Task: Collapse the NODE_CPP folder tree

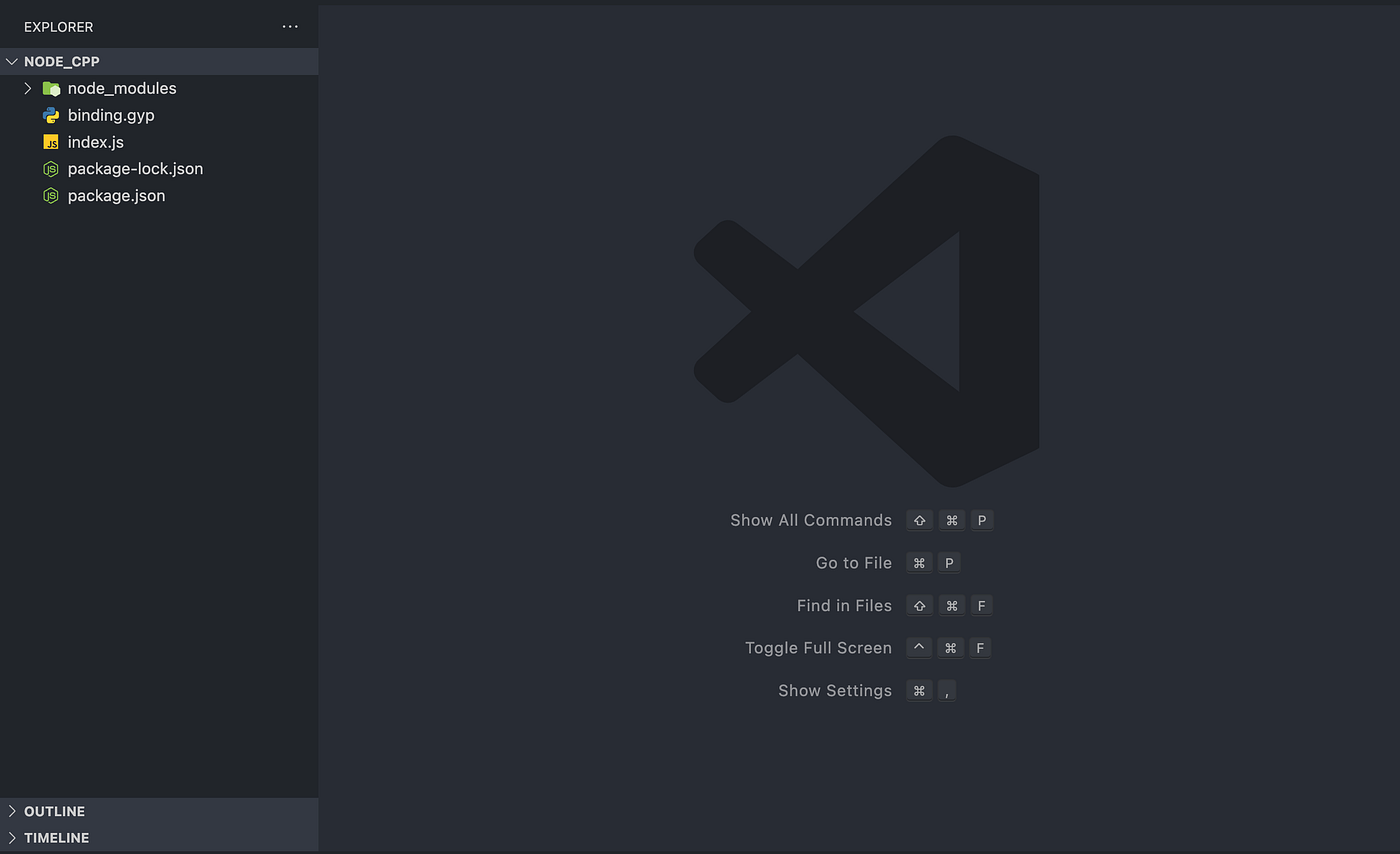Action: (x=11, y=61)
